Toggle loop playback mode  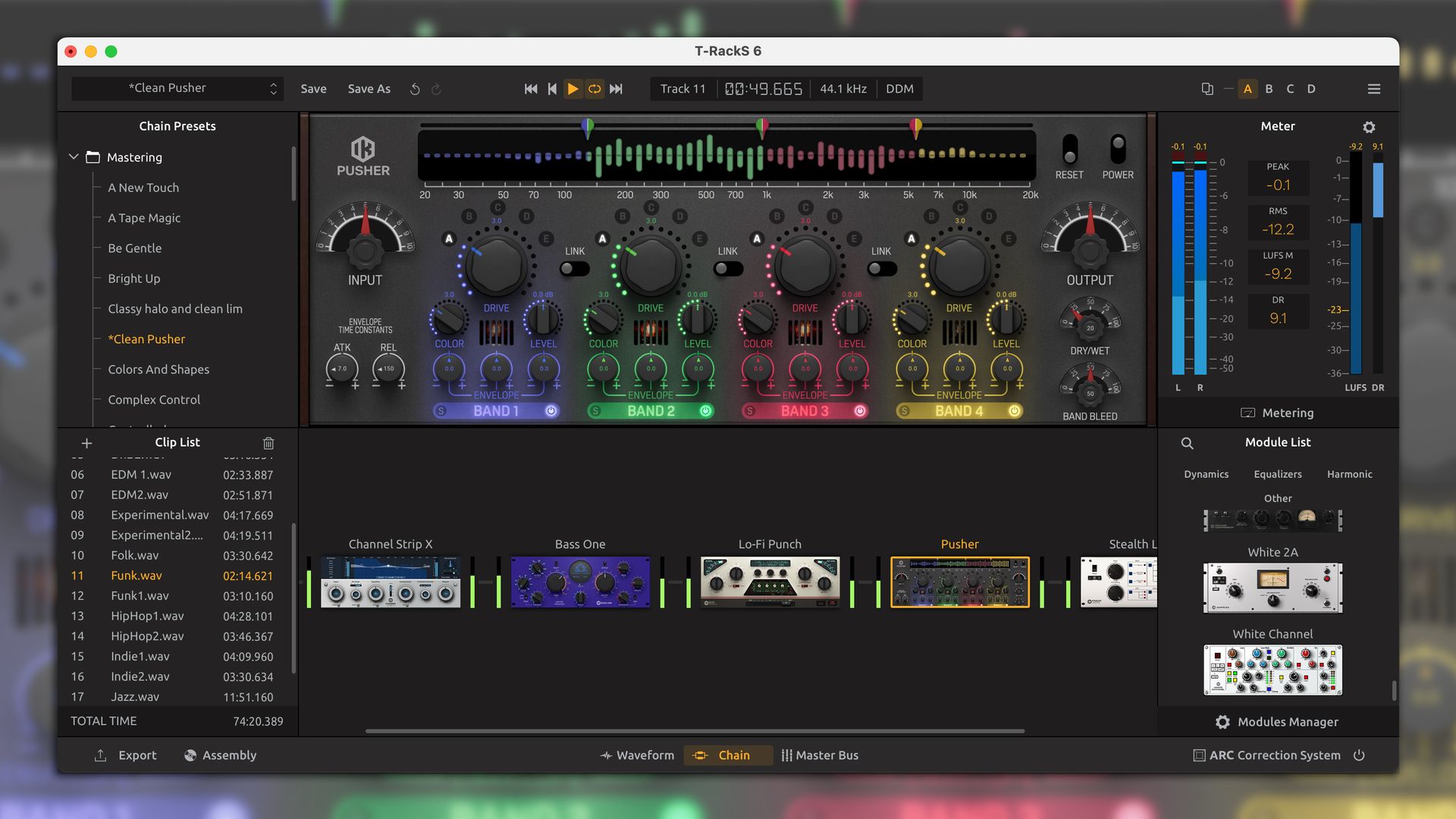click(594, 89)
